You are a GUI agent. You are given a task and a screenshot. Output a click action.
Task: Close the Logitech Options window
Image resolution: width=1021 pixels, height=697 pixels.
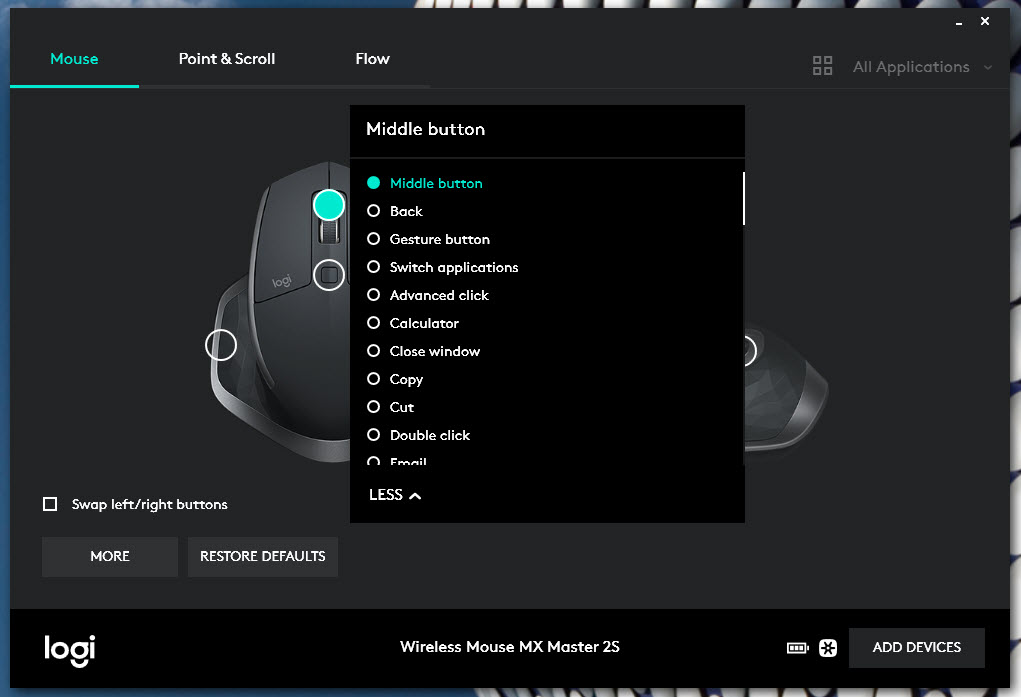click(985, 21)
